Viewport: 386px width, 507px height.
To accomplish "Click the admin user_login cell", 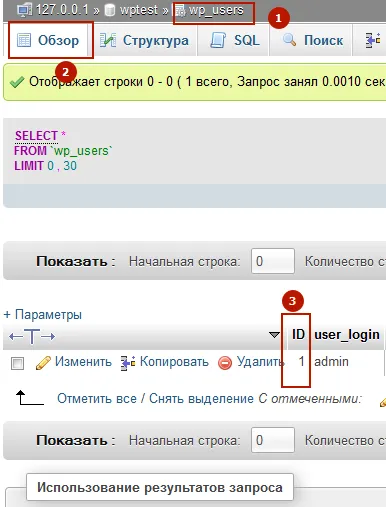I will click(x=332, y=362).
